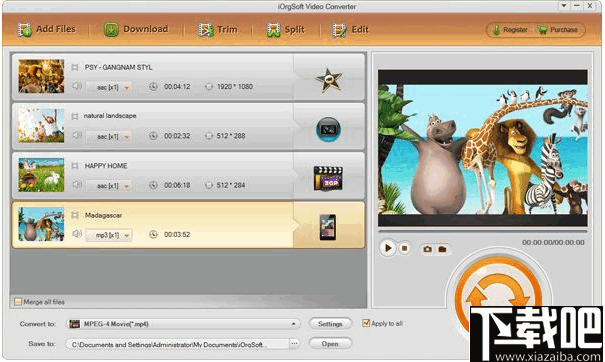
Task: Click the HAPPY HOME file name text
Action: coord(106,166)
